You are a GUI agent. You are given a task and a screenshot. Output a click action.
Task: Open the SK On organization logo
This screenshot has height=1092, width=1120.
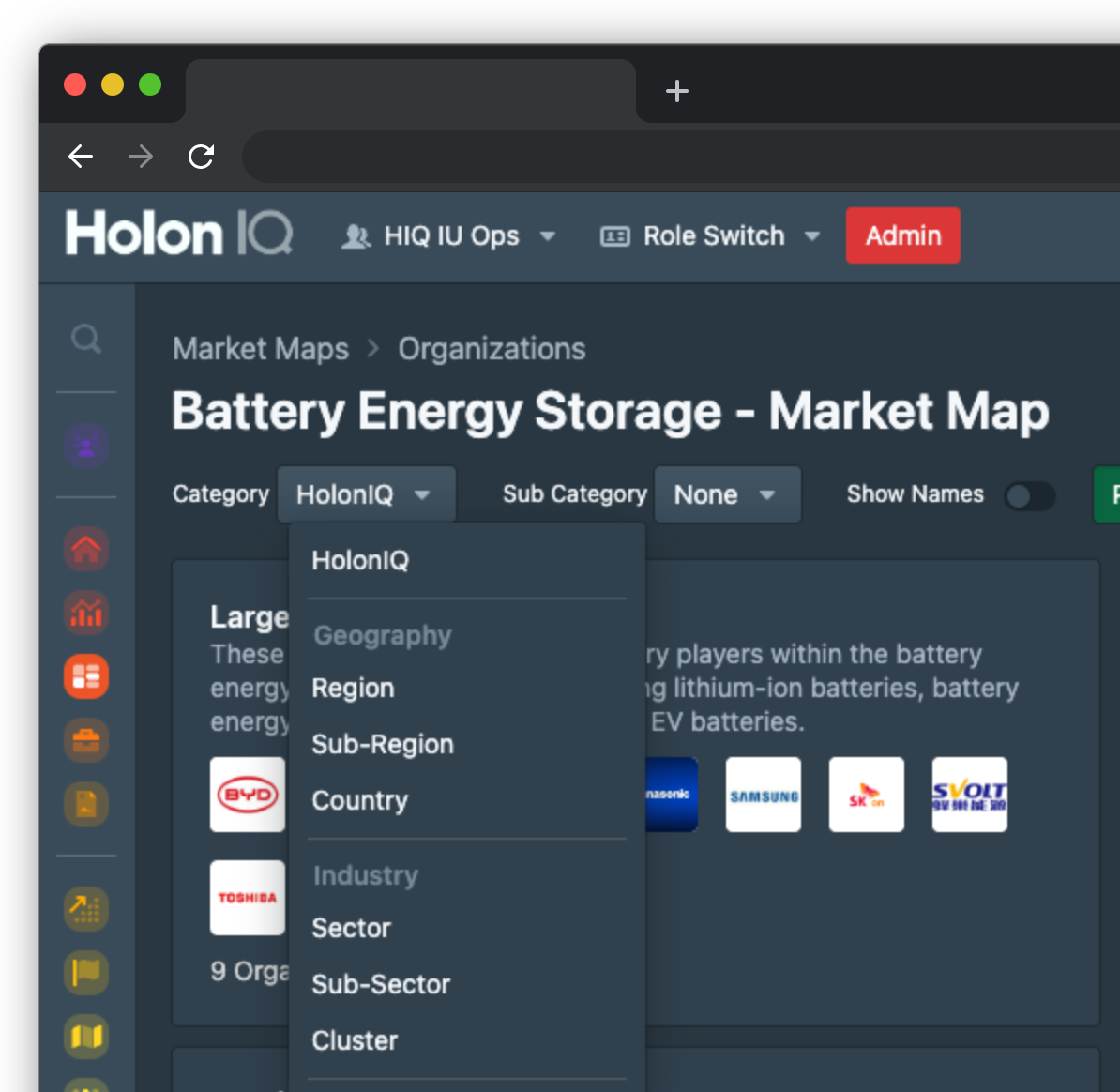pos(866,795)
